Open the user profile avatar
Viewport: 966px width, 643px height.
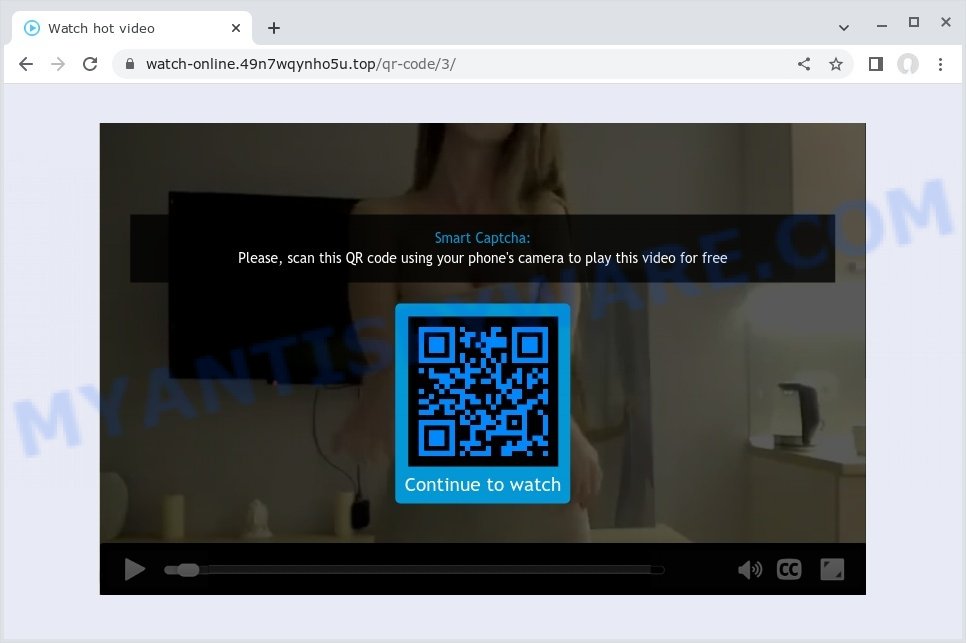(907, 64)
